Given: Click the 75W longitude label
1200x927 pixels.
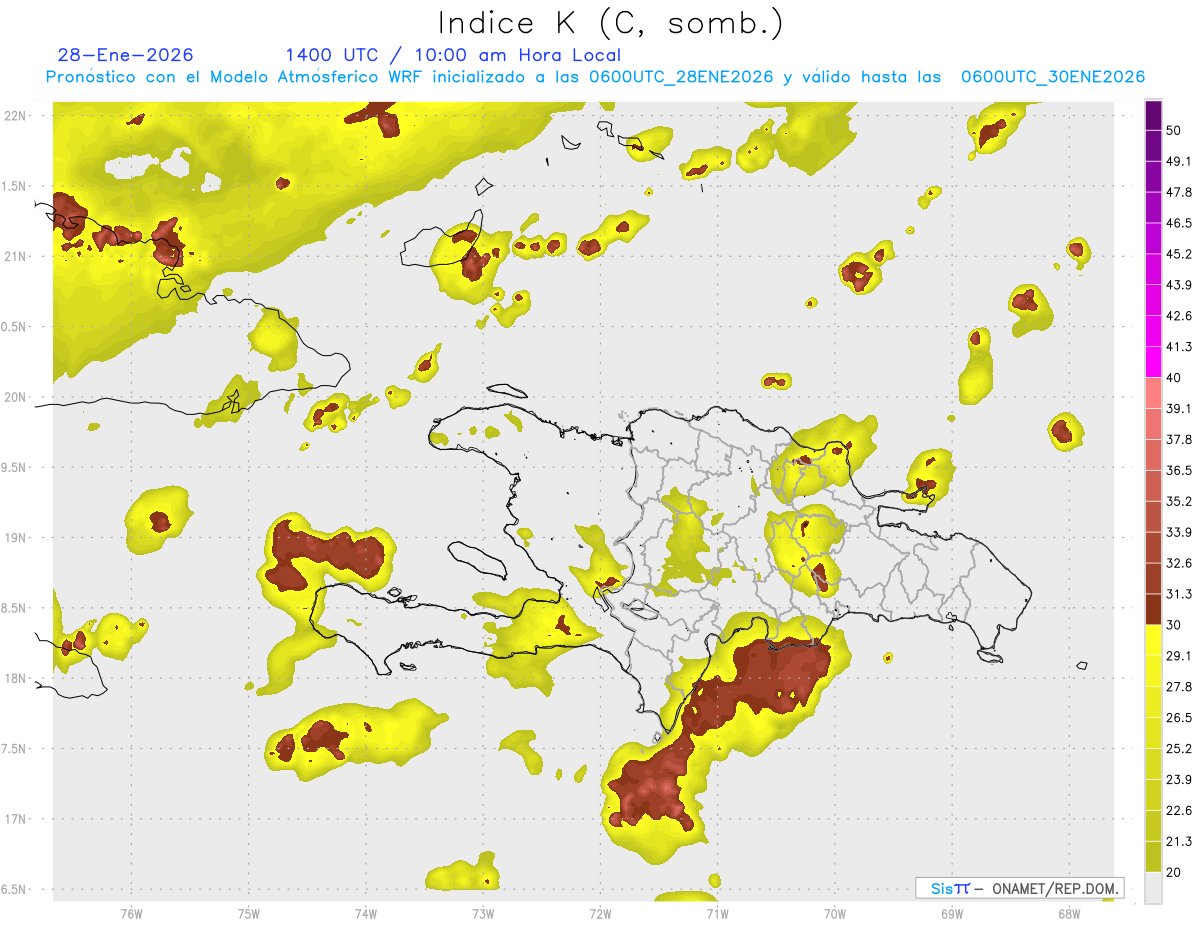Looking at the screenshot, I should [x=248, y=914].
